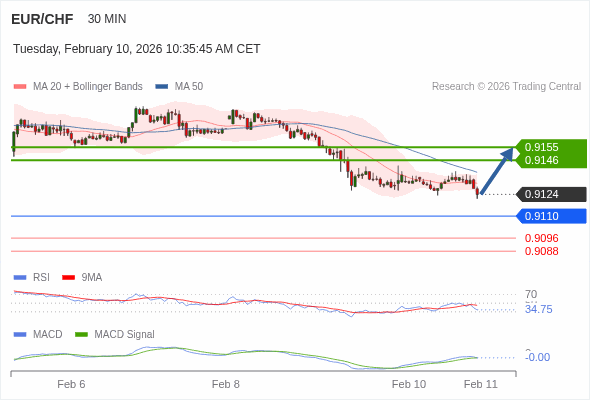This screenshot has width=590, height=400.
Task: Click the MA 50 legend label
Action: pyautogui.click(x=189, y=87)
